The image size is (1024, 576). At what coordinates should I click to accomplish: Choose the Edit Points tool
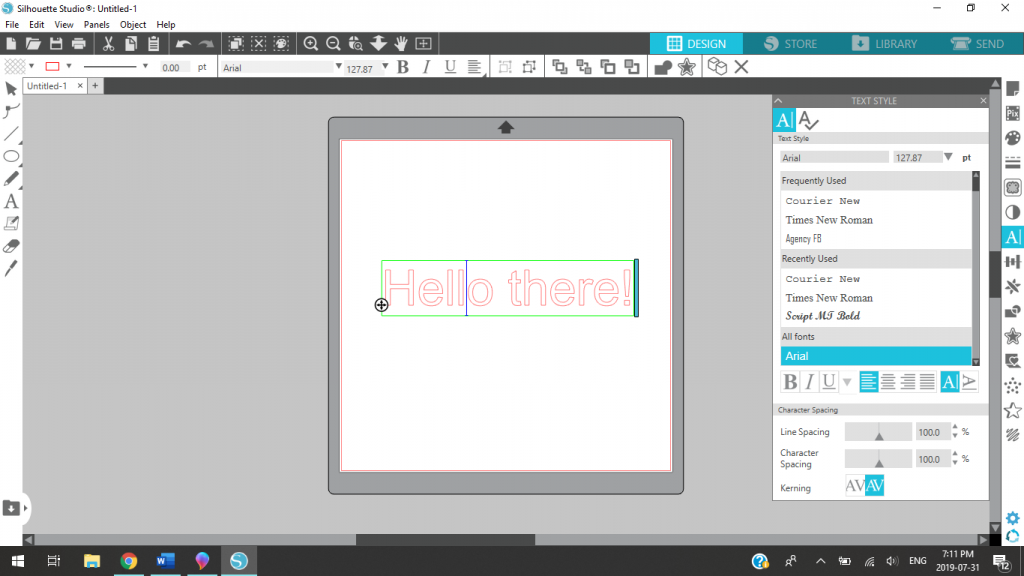tap(11, 111)
